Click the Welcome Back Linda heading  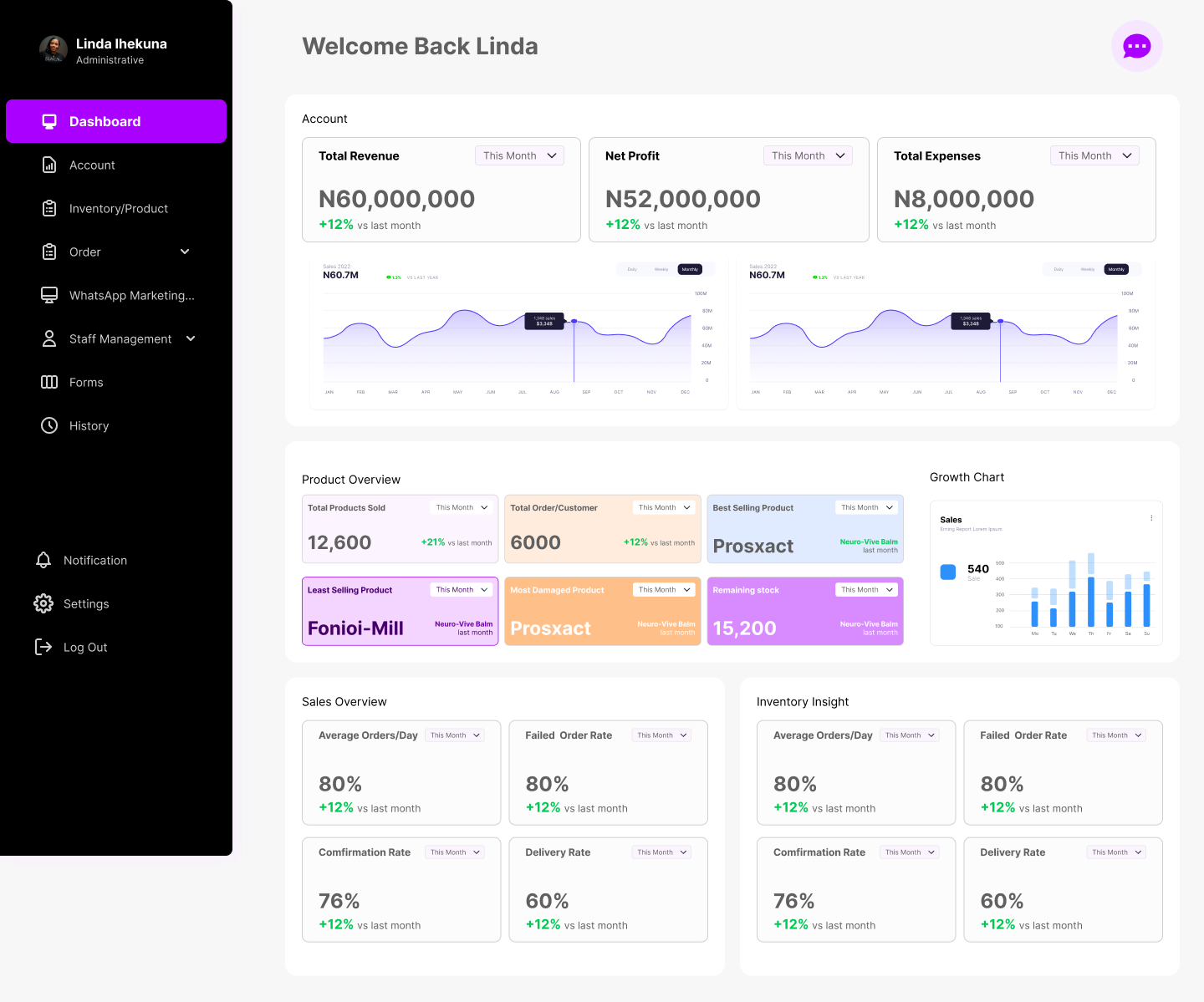click(x=420, y=46)
